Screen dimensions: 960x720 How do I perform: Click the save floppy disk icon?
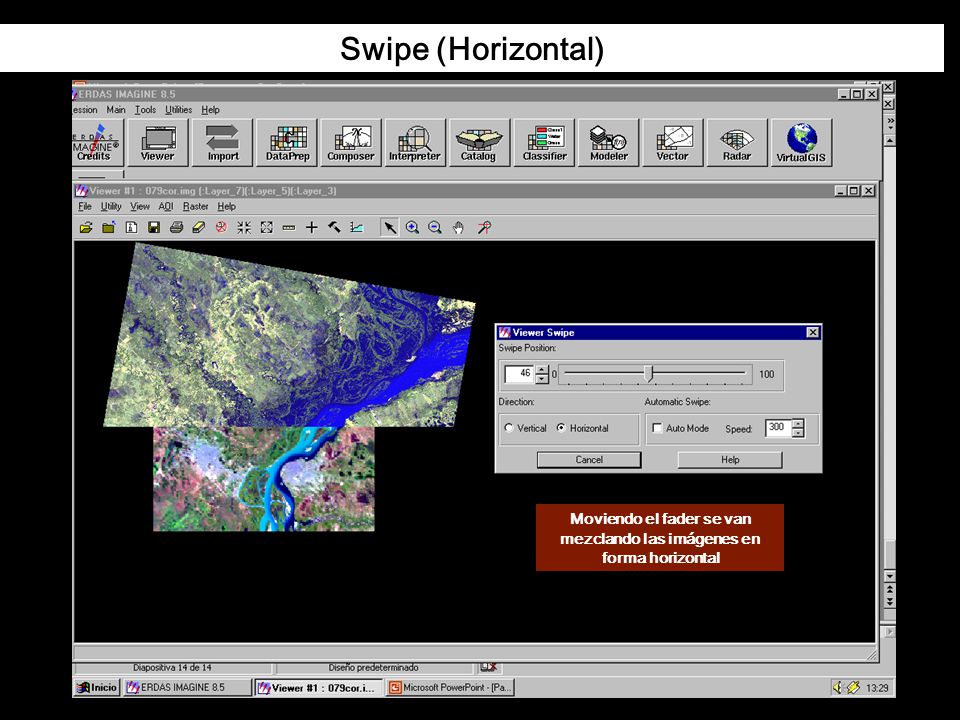[x=154, y=228]
